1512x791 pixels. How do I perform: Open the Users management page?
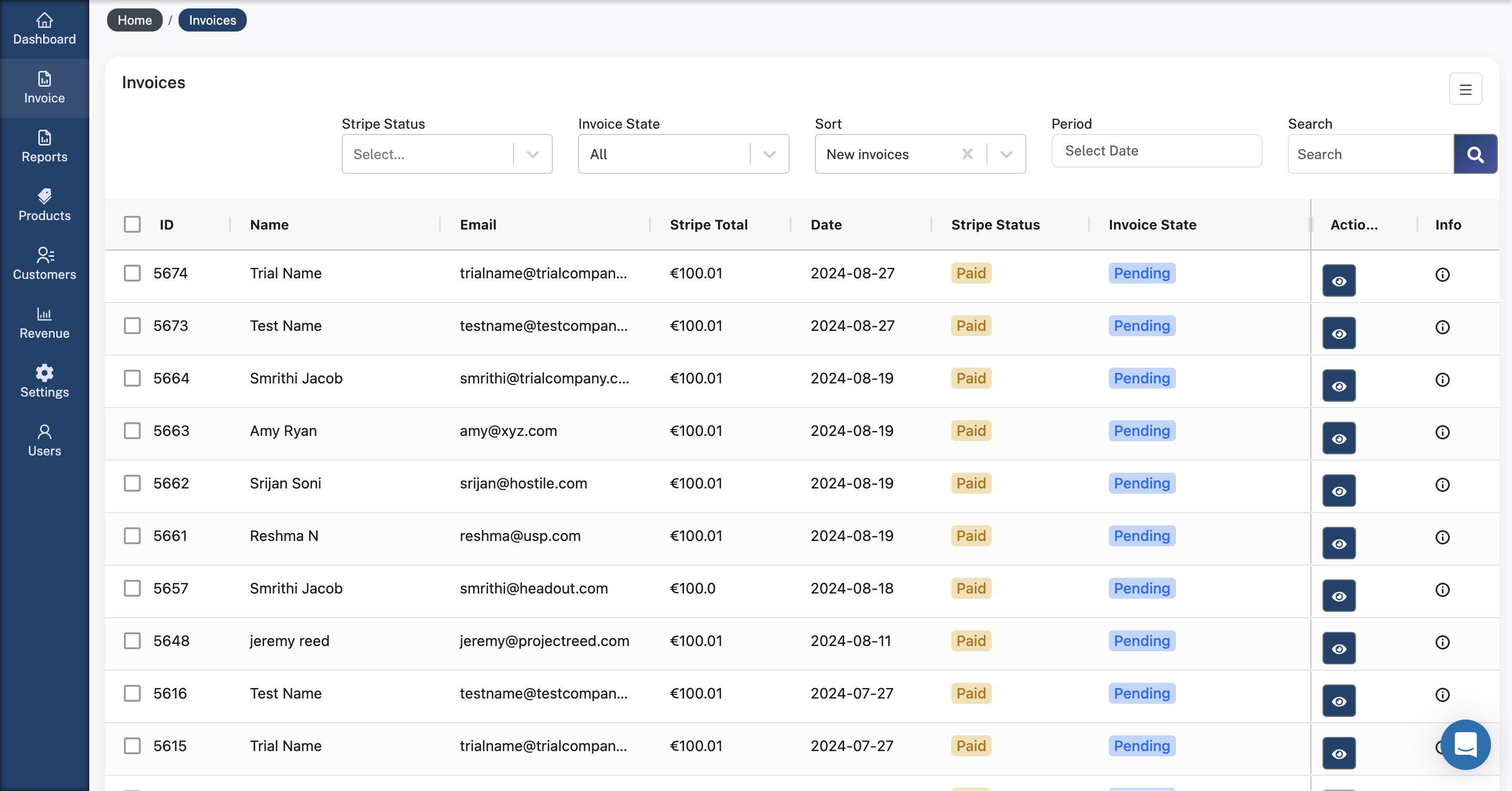(x=44, y=440)
